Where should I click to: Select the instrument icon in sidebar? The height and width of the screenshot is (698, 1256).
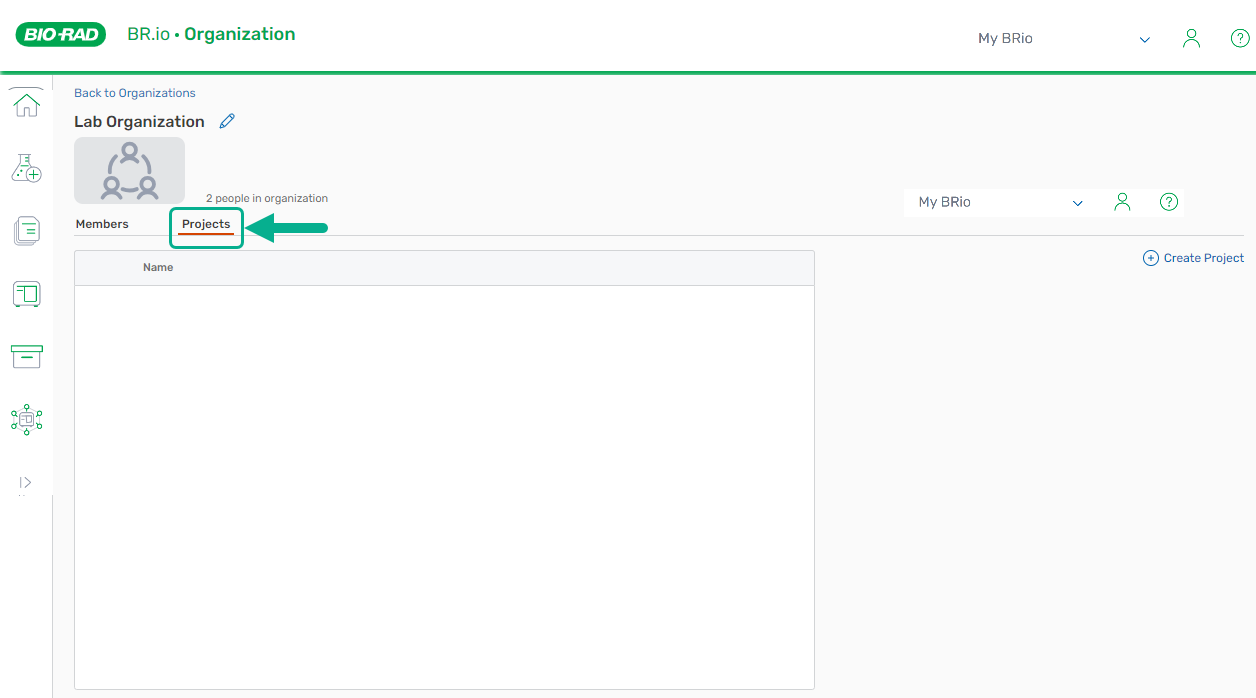click(26, 294)
